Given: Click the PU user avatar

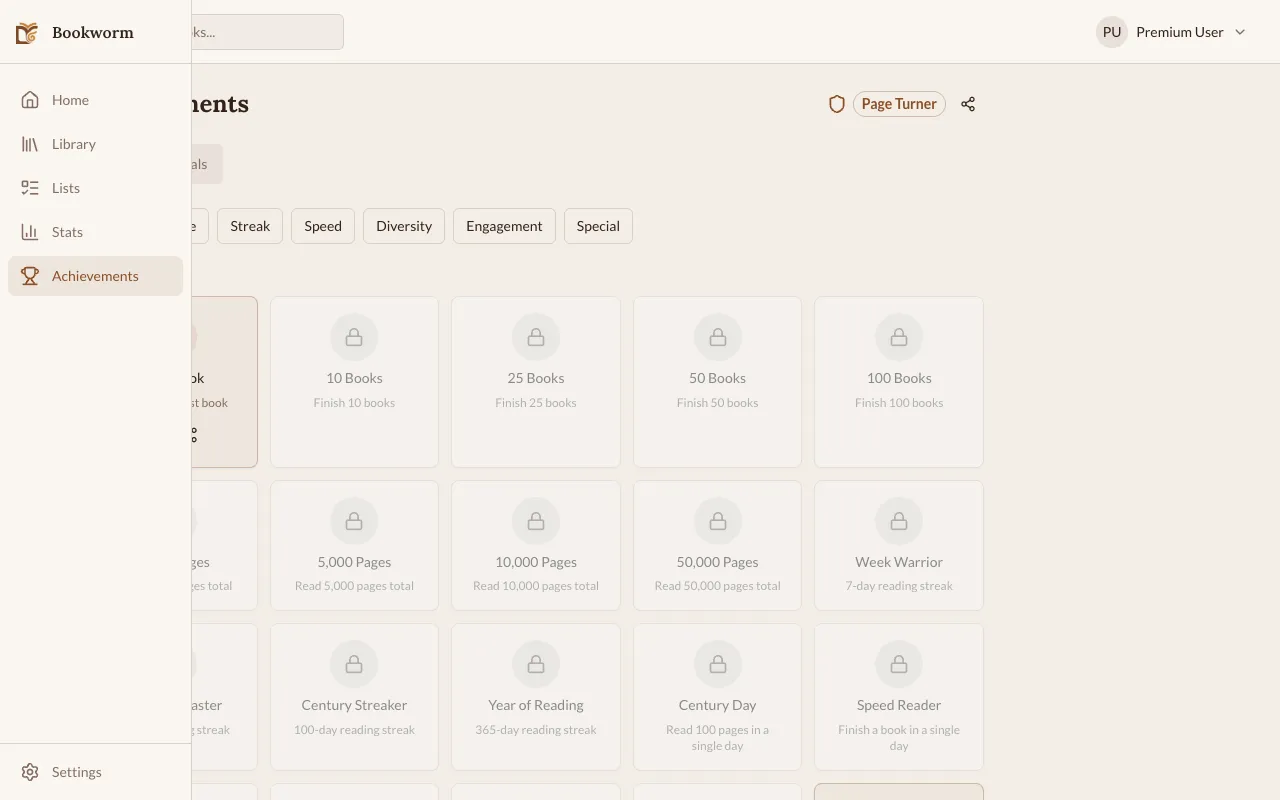Looking at the screenshot, I should pos(1112,32).
